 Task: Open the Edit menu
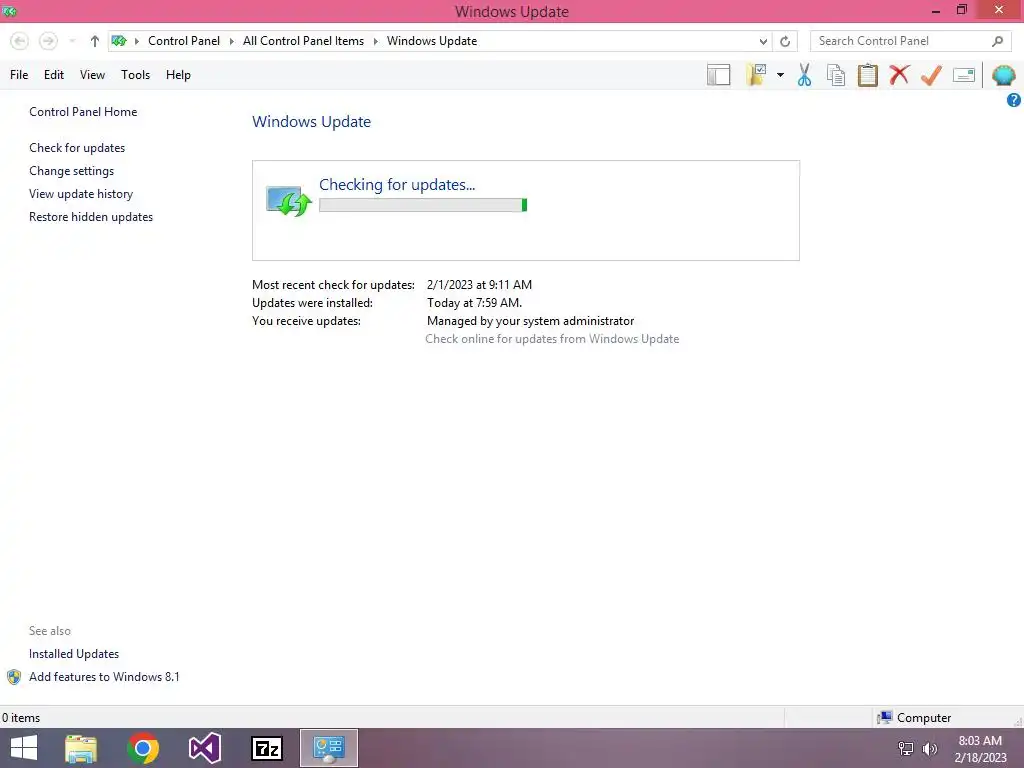click(x=54, y=75)
